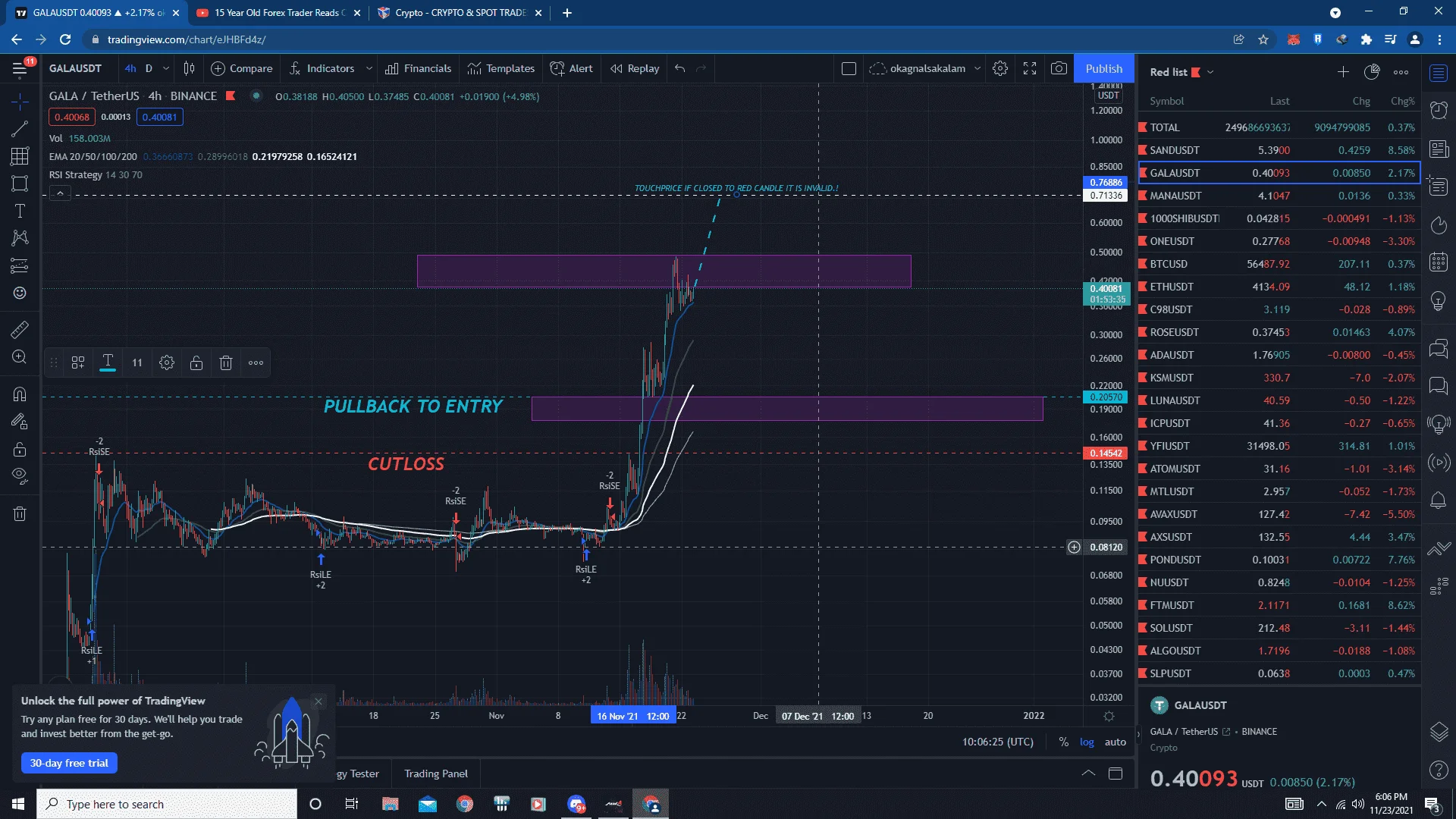The height and width of the screenshot is (819, 1456).
Task: Open watchlist advanced view icon
Action: click(1372, 72)
